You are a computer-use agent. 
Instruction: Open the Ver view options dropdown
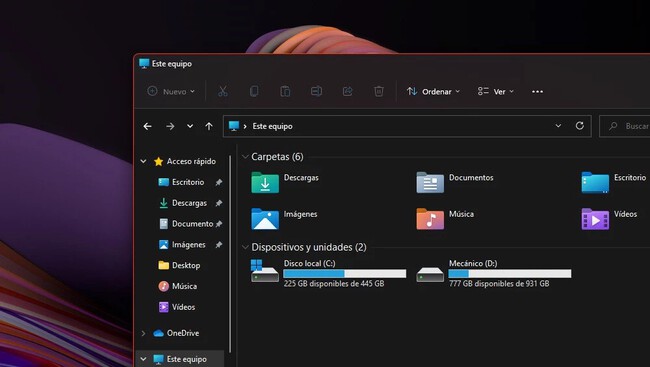[495, 92]
